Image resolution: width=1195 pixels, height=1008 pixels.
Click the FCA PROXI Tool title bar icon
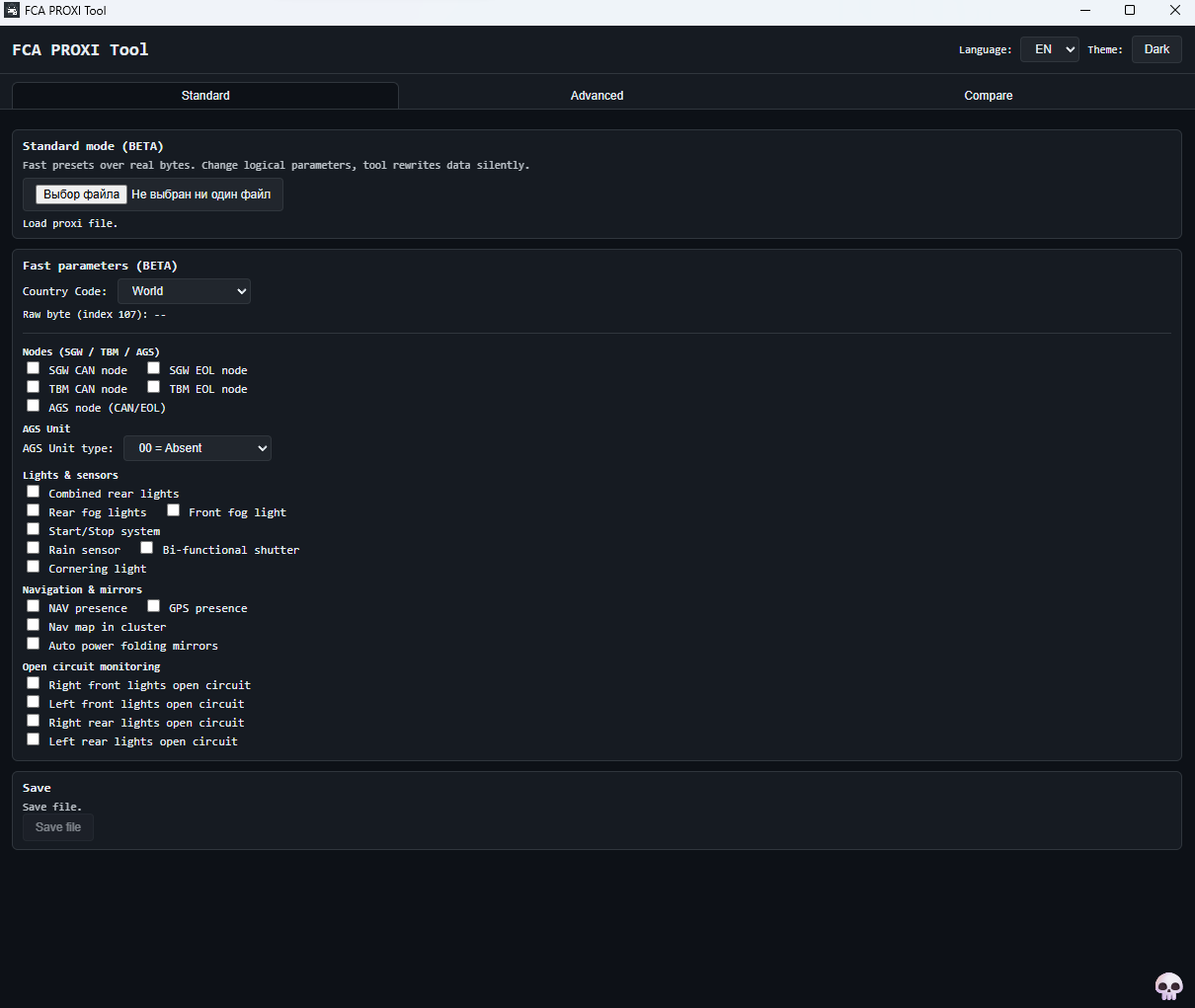pyautogui.click(x=12, y=11)
